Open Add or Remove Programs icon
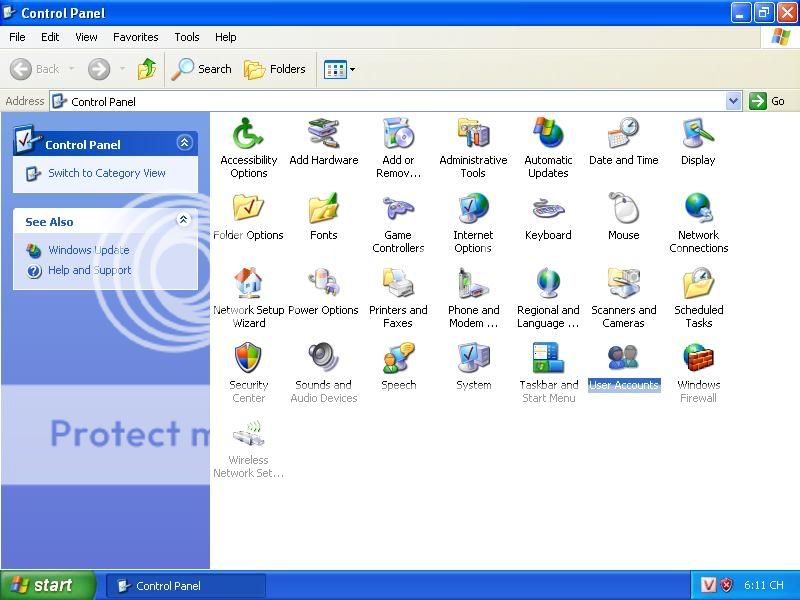This screenshot has width=800, height=600. tap(398, 148)
